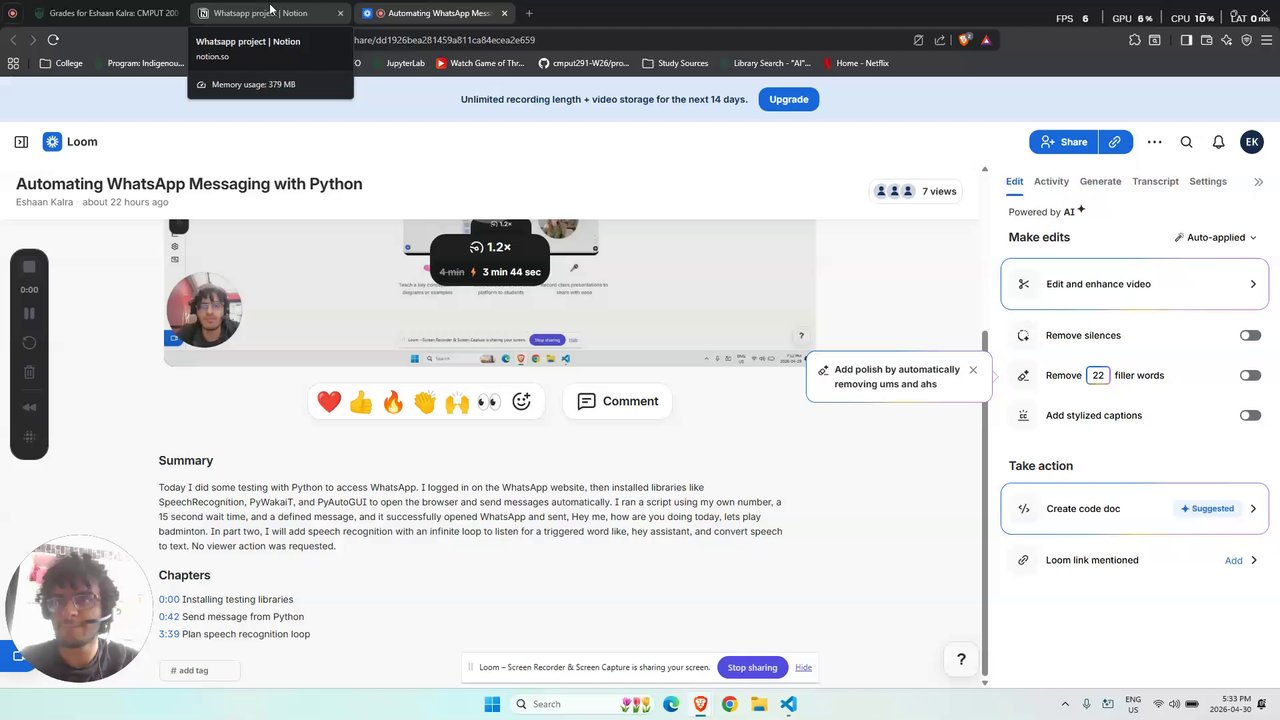
Task: Jump to chapter 0:42 Send message from Python
Action: pos(231,617)
